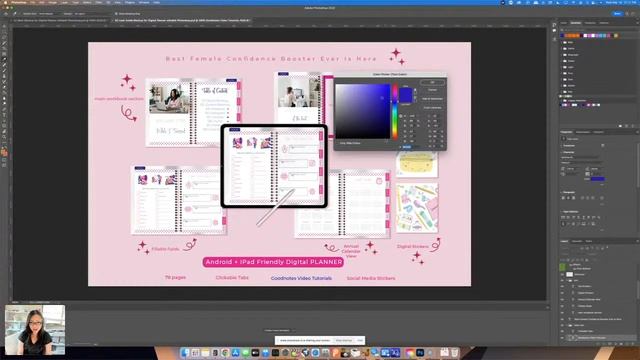This screenshot has width=640, height=360.
Task: Click the rainbow hue slider
Action: [395, 111]
